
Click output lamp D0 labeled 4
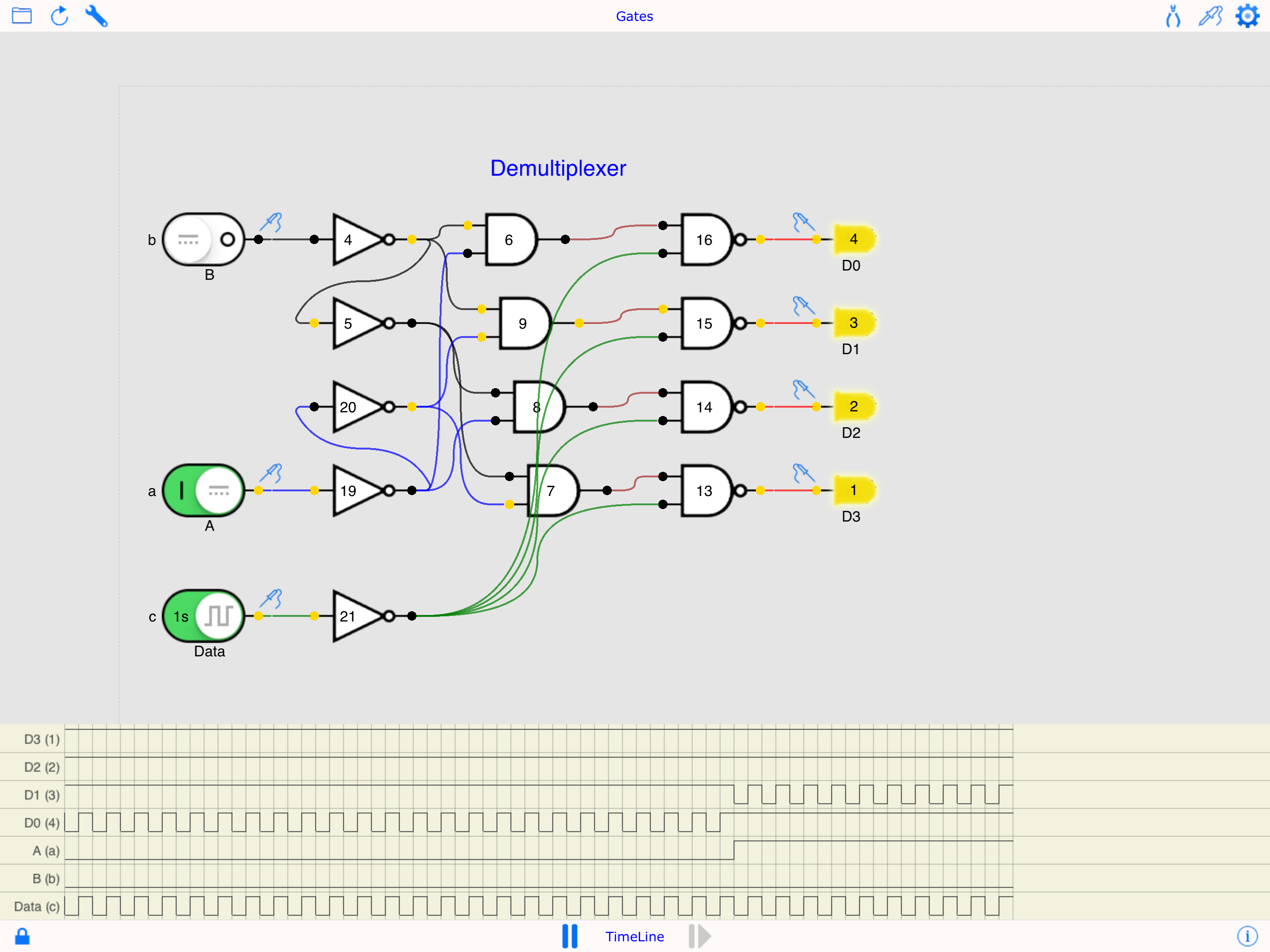[854, 239]
